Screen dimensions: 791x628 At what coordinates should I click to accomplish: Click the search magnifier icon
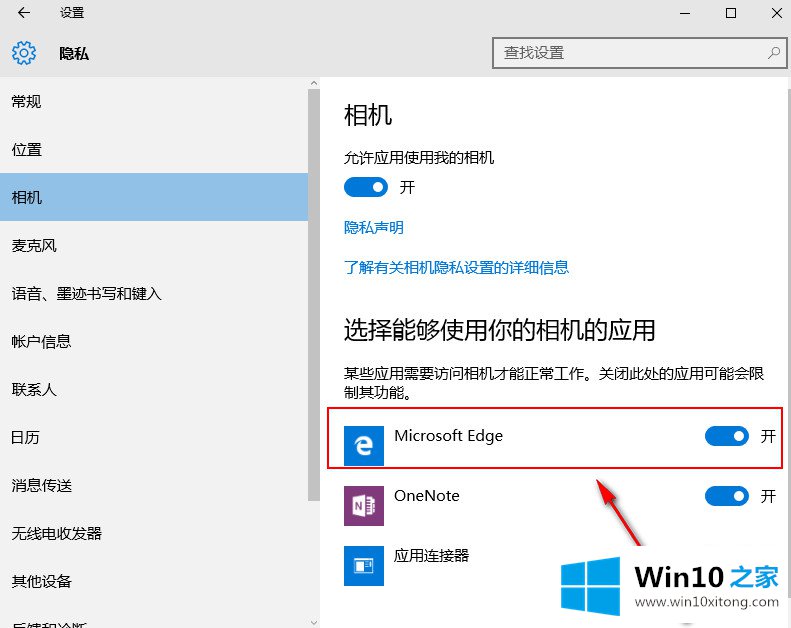pyautogui.click(x=774, y=52)
